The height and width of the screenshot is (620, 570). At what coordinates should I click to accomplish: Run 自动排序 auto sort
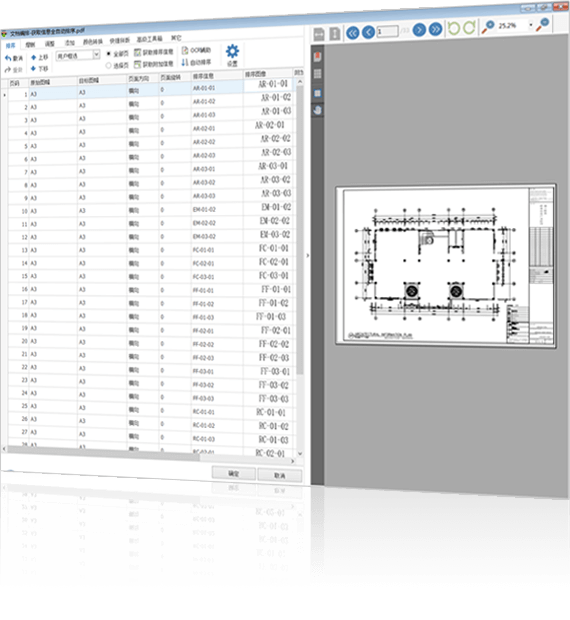[x=196, y=62]
